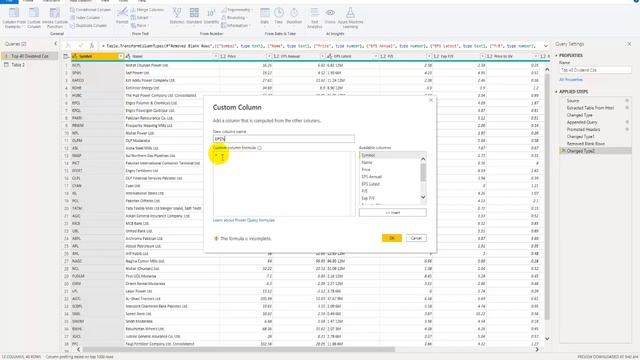Open the Transform ribbon tab
Viewport: 640px width, 360px height.
point(51,1)
